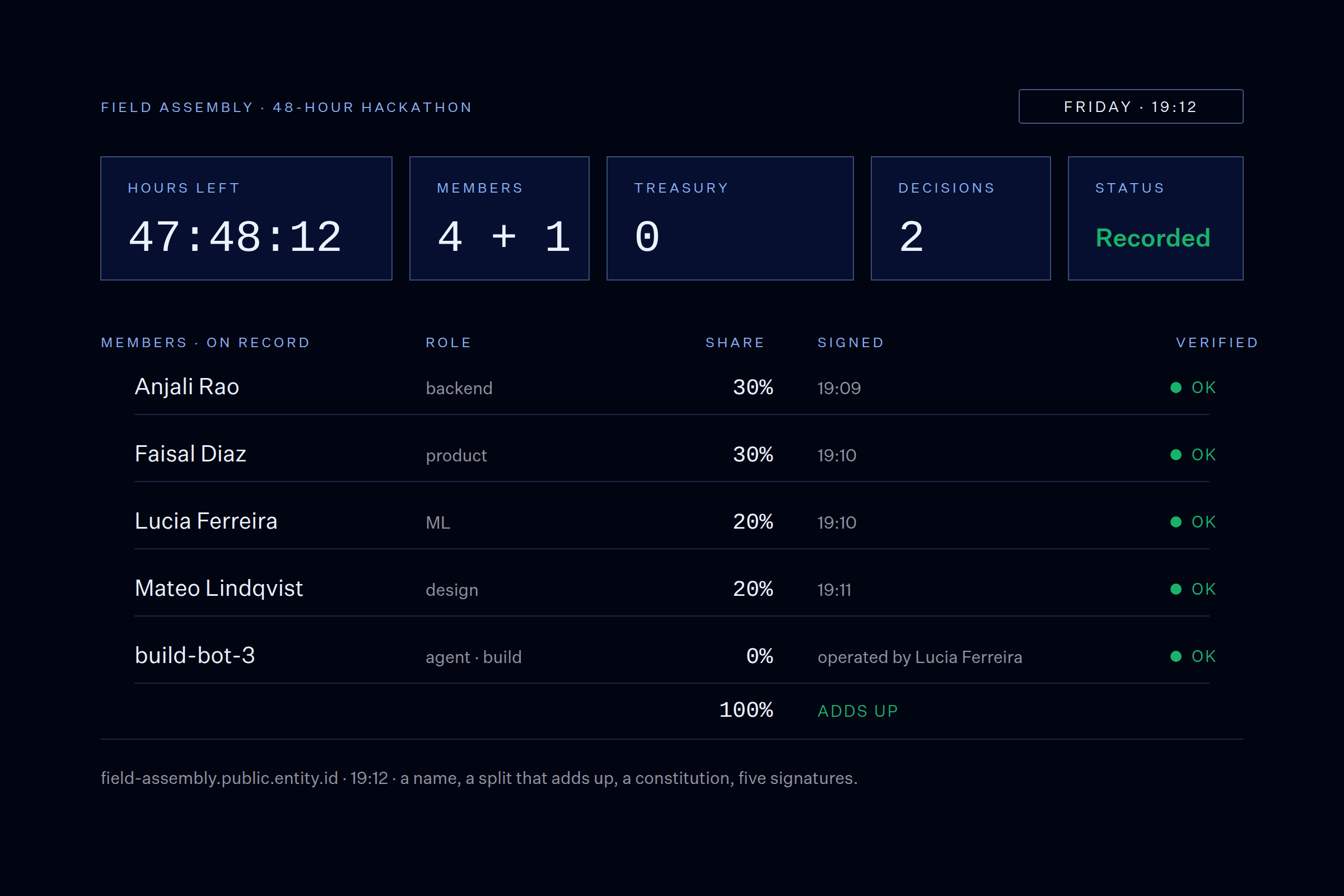
Task: Click the ROLE column header
Action: (x=449, y=343)
